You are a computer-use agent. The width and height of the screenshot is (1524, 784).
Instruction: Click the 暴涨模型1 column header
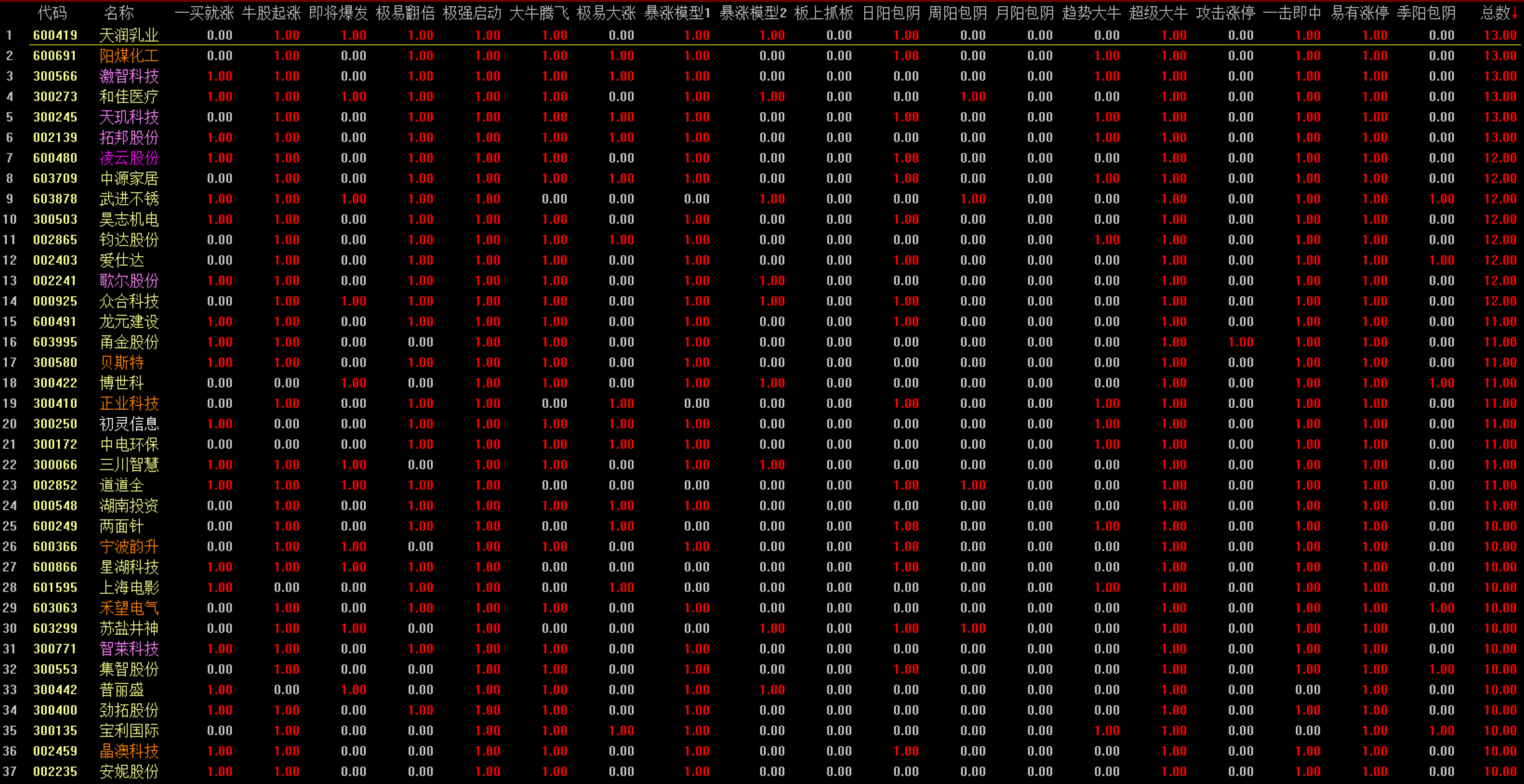pyautogui.click(x=677, y=13)
